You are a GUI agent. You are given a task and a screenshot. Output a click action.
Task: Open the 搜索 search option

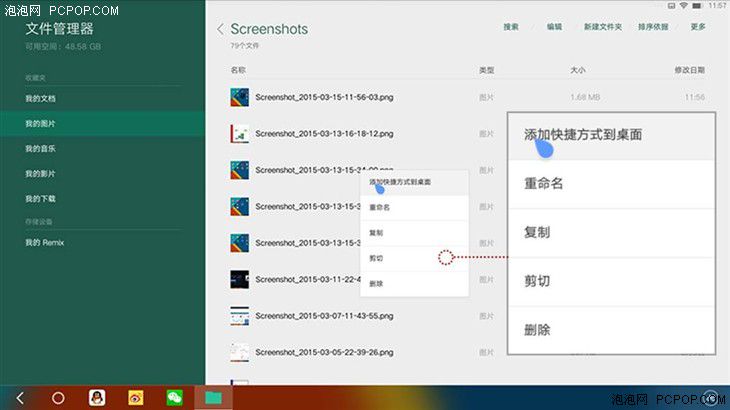(x=511, y=27)
